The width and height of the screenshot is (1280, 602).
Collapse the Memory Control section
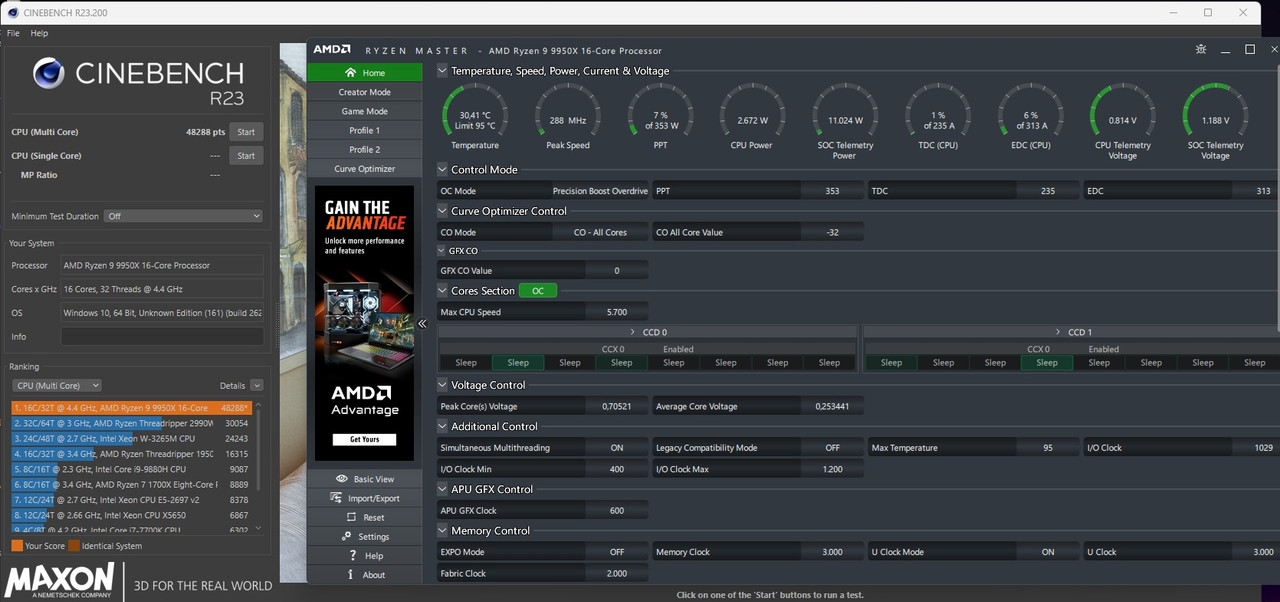tap(442, 531)
